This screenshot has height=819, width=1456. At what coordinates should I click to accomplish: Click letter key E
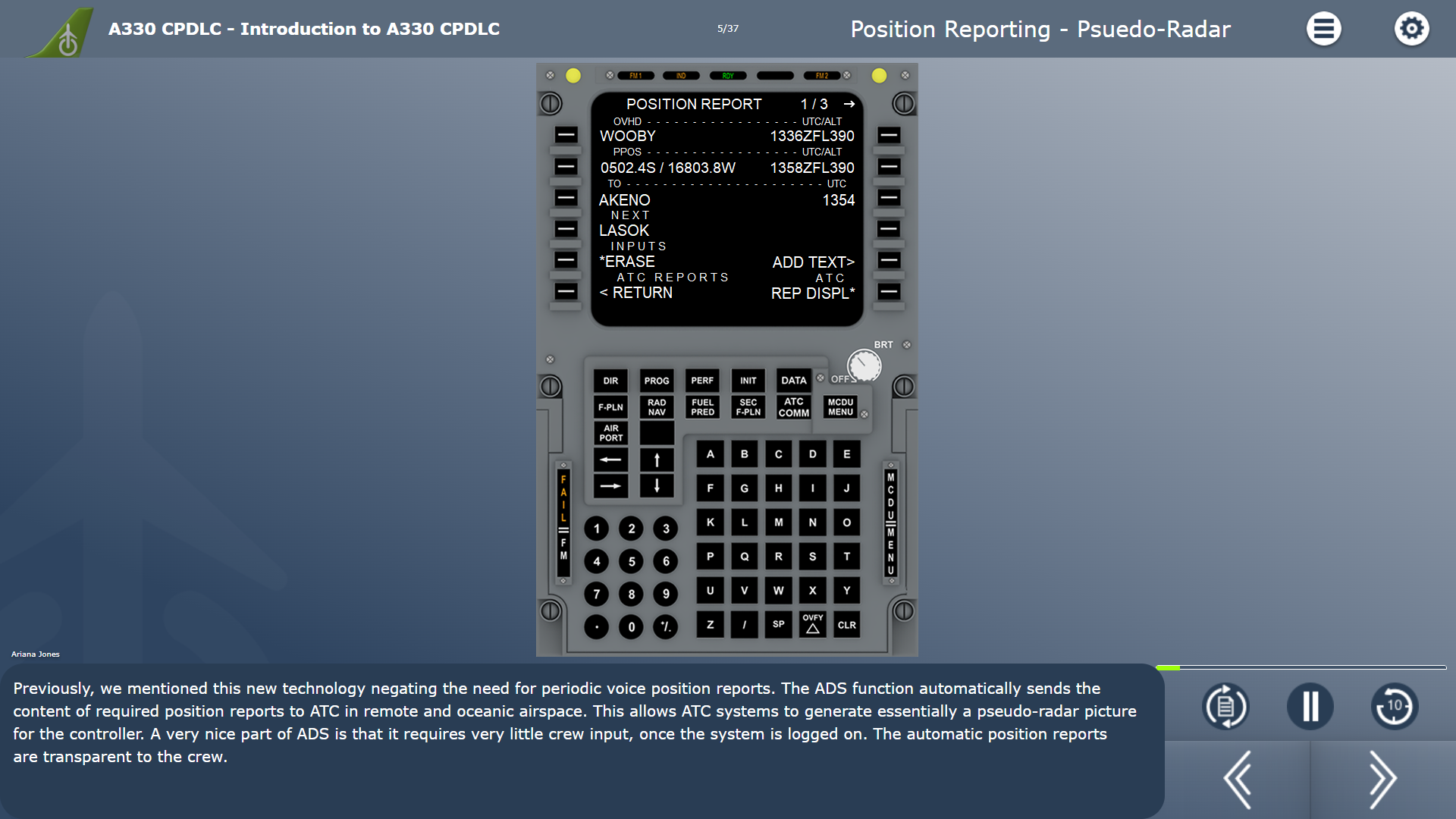pyautogui.click(x=846, y=454)
